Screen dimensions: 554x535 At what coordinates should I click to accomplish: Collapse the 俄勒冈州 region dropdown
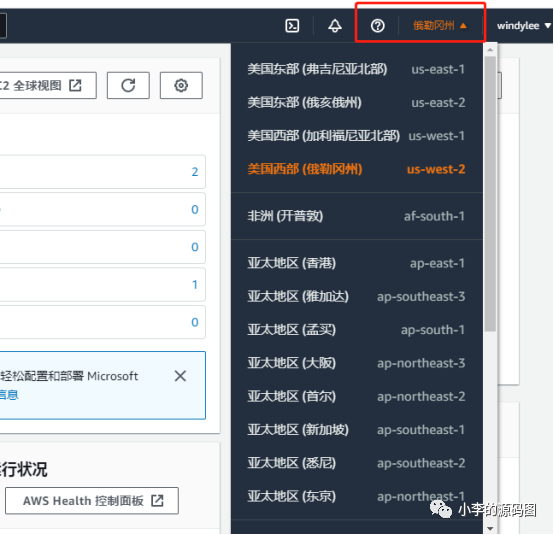440,26
